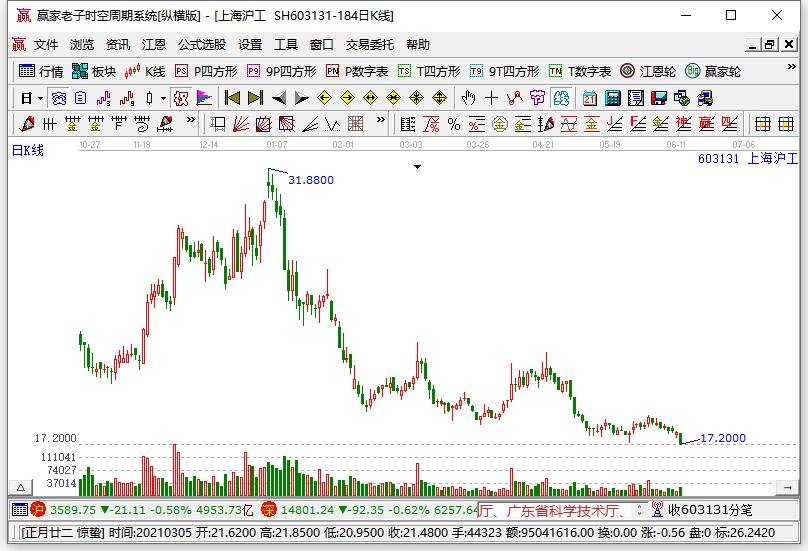Click the 沪 Shanghai index badge
808x551 pixels.
click(38, 510)
